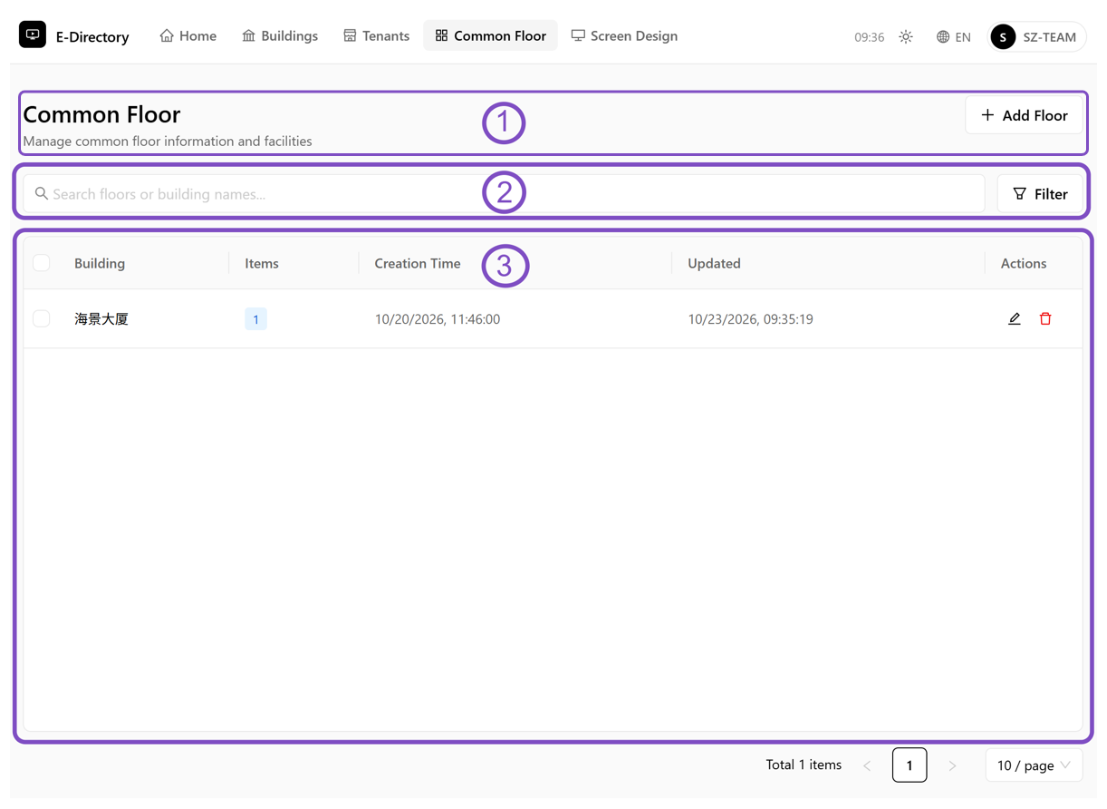Screen dimensions: 1107x809
Task: Toggle the sun light/dark theme icon
Action: (906, 37)
